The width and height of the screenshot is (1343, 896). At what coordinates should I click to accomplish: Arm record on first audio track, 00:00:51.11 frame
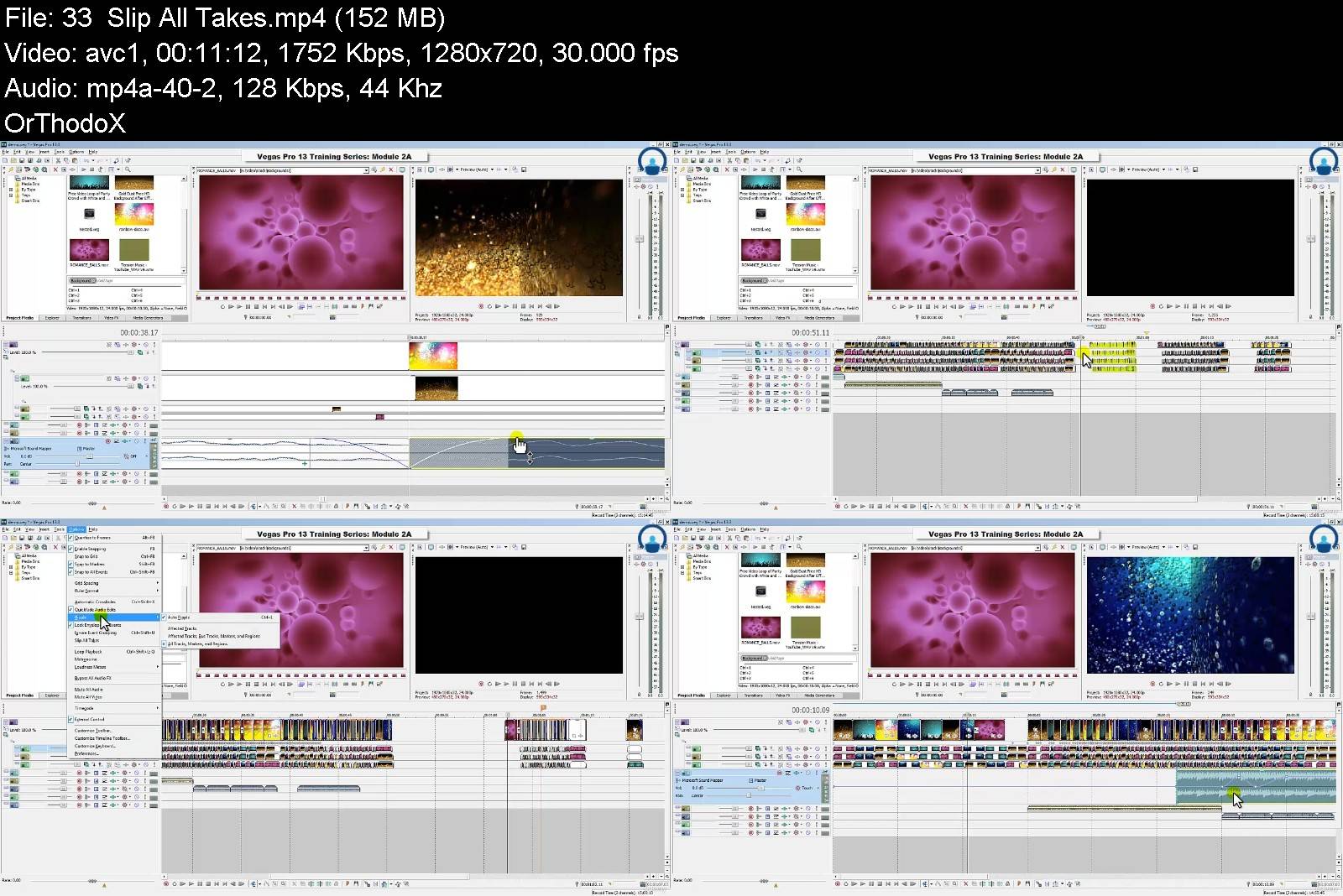750,377
